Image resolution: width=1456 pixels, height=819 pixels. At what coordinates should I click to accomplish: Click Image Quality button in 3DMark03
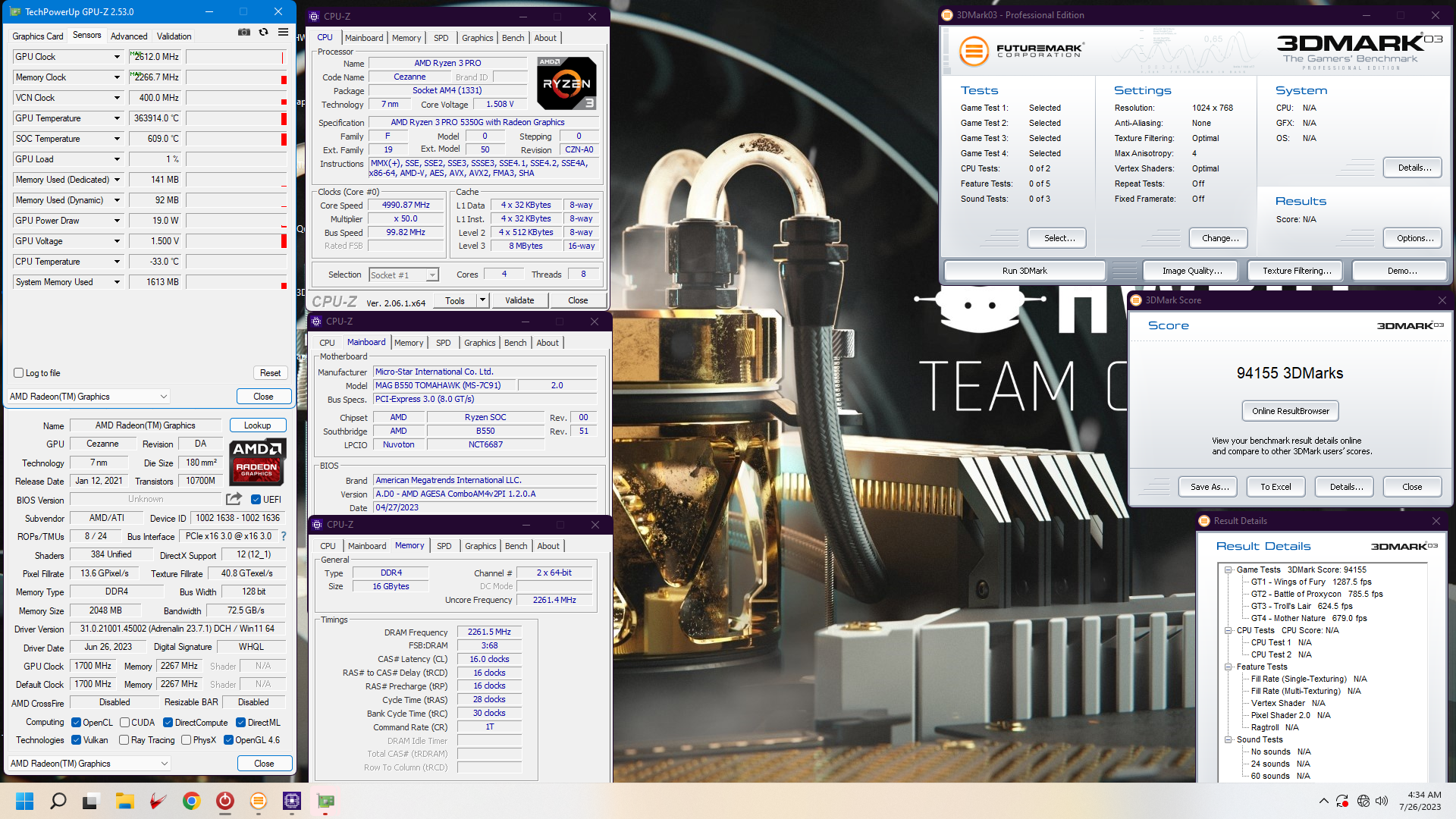[1192, 271]
